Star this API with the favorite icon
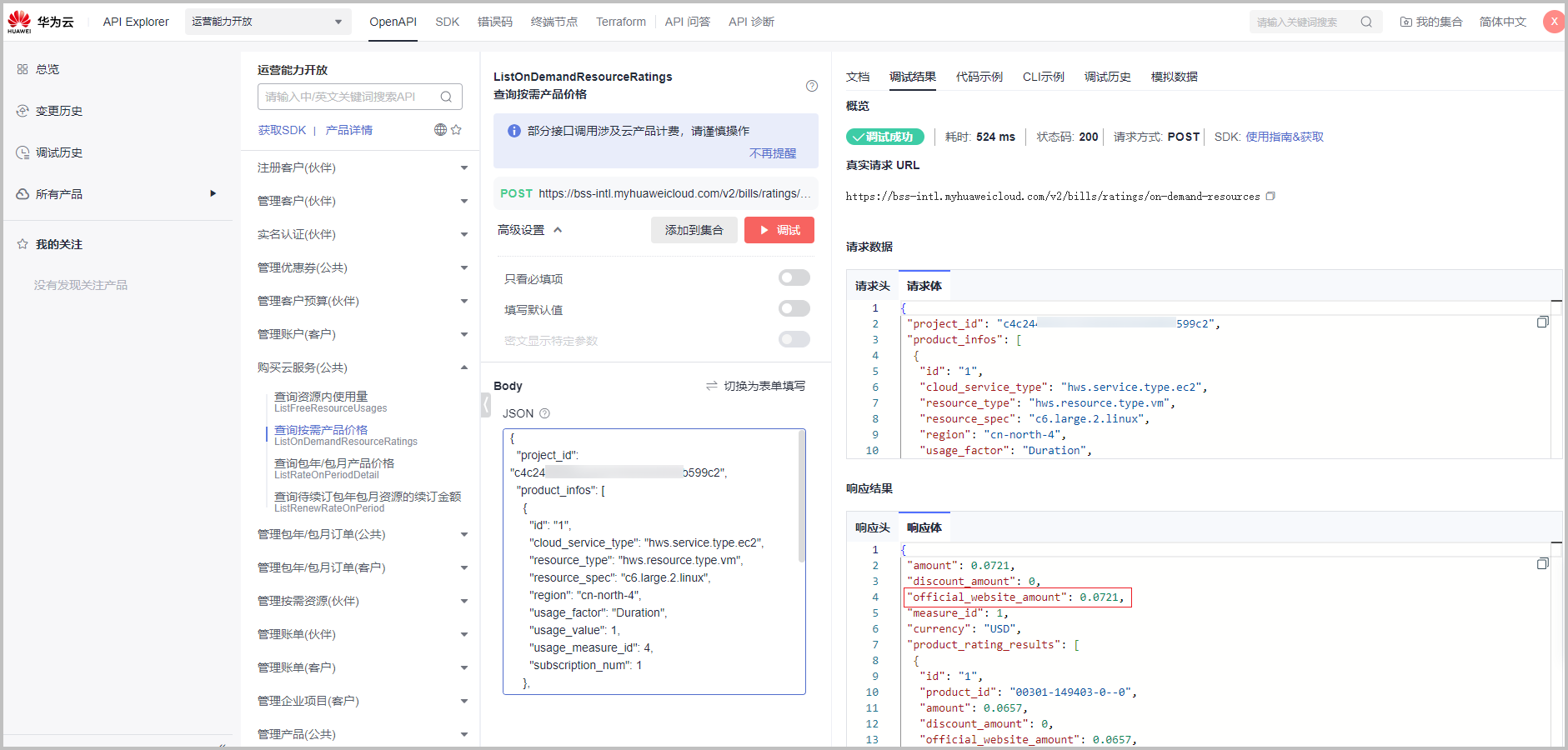Image resolution: width=1568 pixels, height=750 pixels. coord(456,130)
